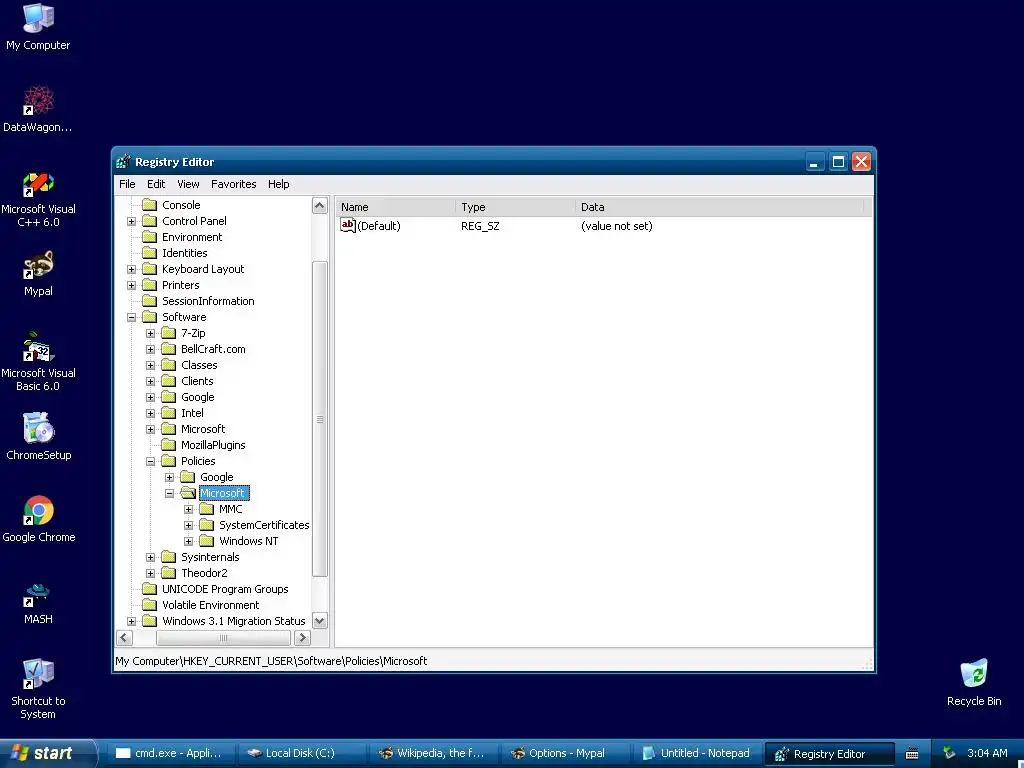
Task: Open the File menu
Action: pyautogui.click(x=127, y=184)
